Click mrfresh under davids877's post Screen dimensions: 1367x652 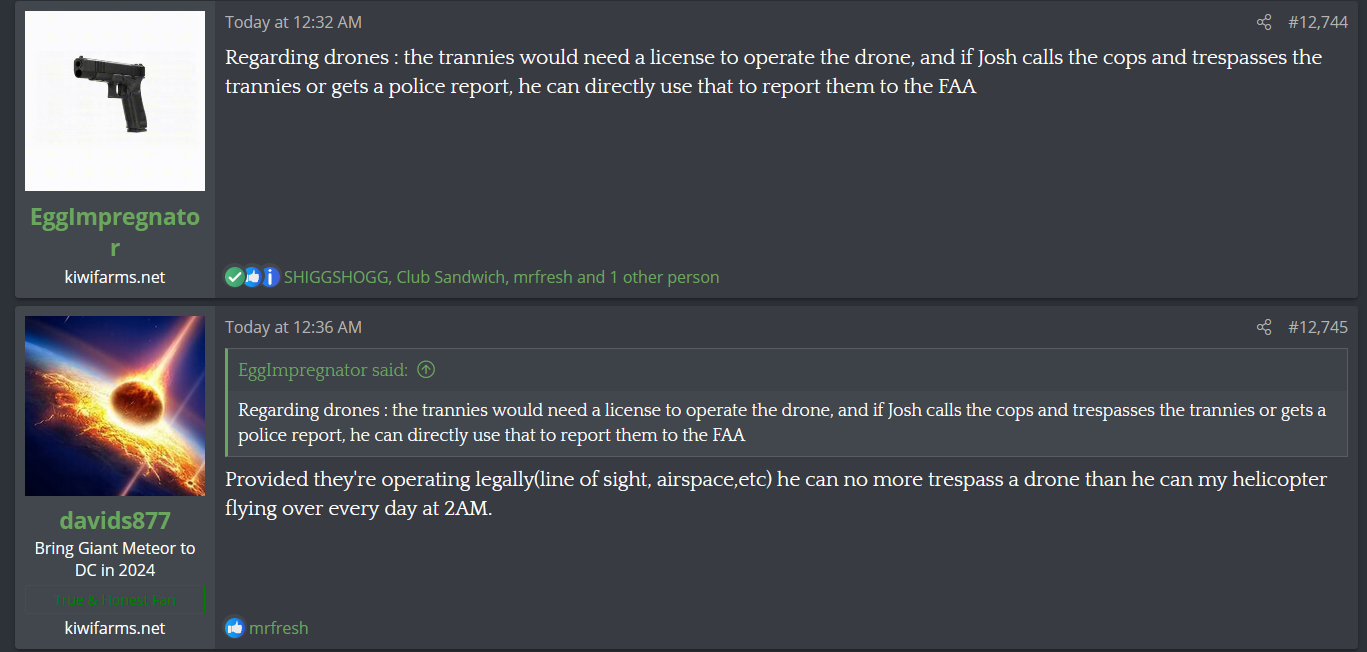tap(278, 628)
